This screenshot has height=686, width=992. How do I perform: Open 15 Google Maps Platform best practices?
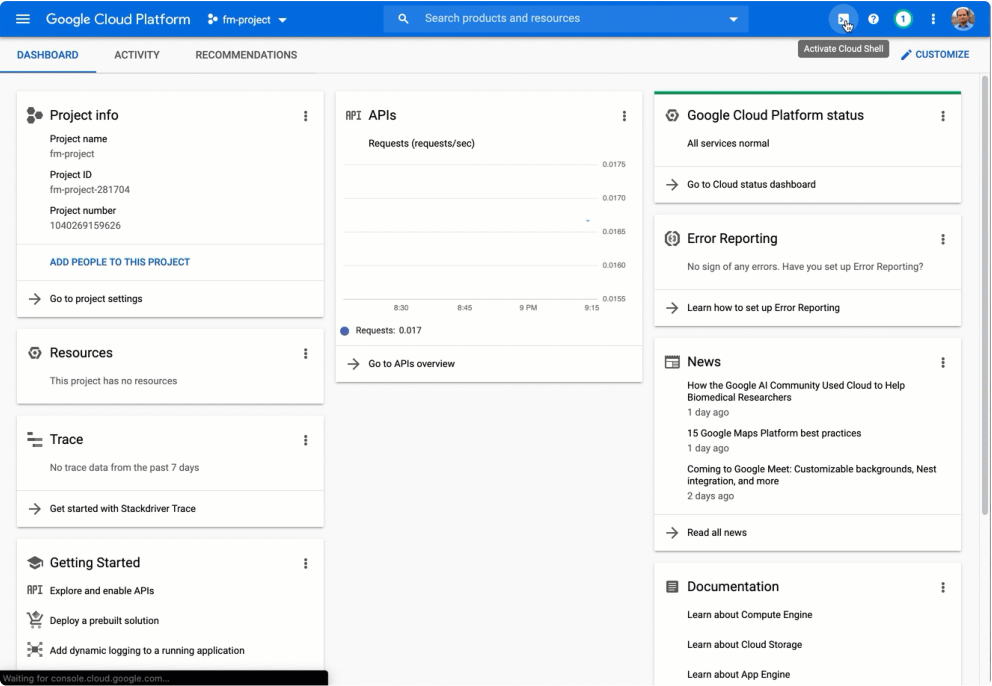(x=774, y=433)
